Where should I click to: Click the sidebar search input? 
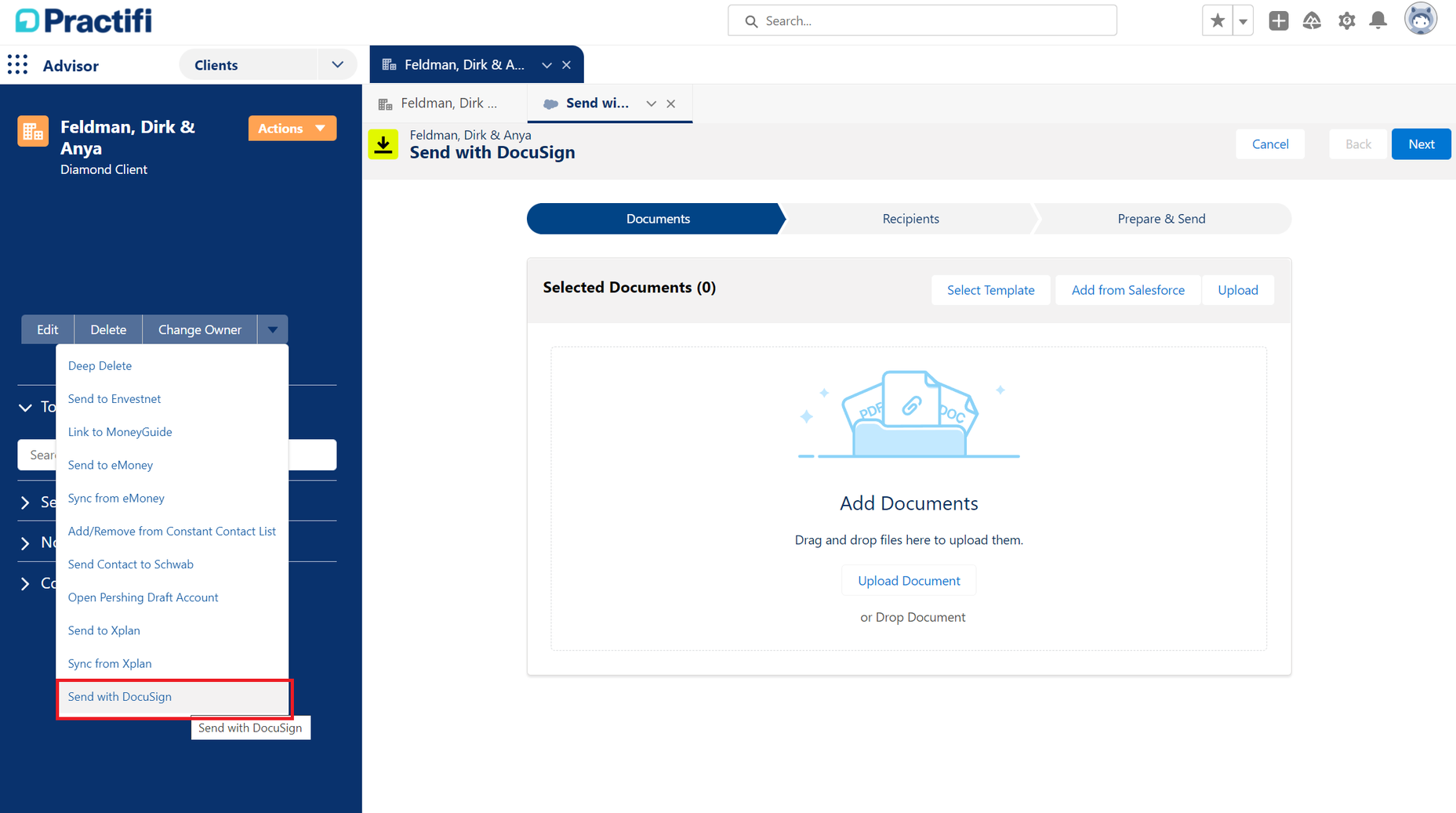point(177,455)
